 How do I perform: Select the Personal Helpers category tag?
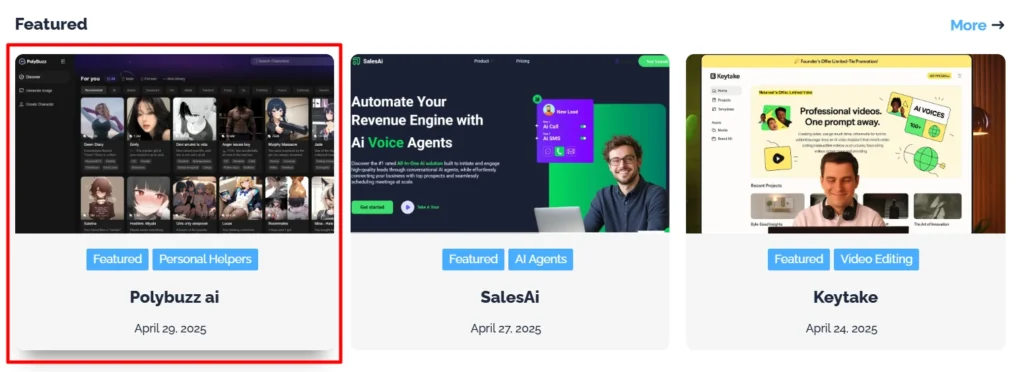click(205, 259)
